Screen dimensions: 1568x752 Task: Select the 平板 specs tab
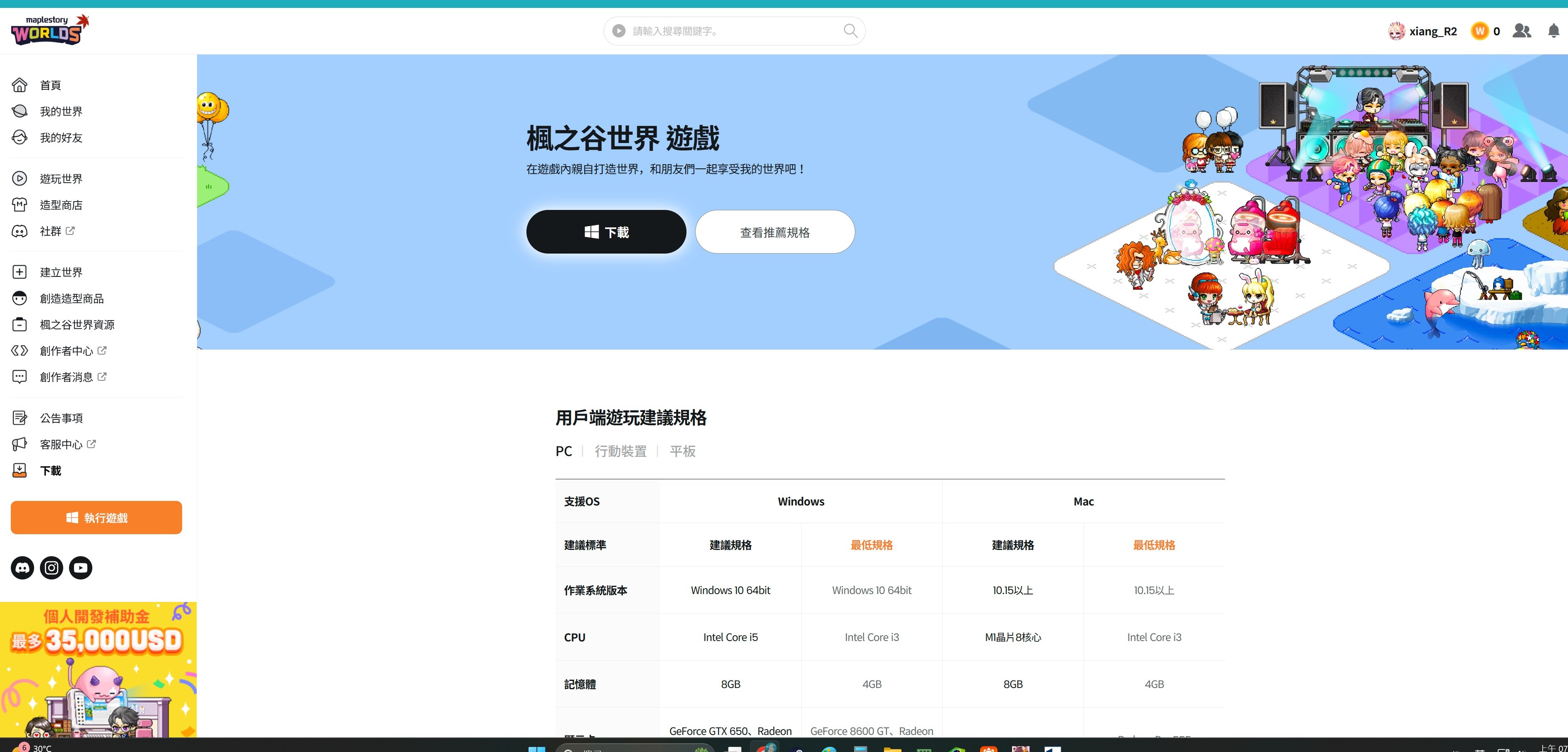pos(682,451)
